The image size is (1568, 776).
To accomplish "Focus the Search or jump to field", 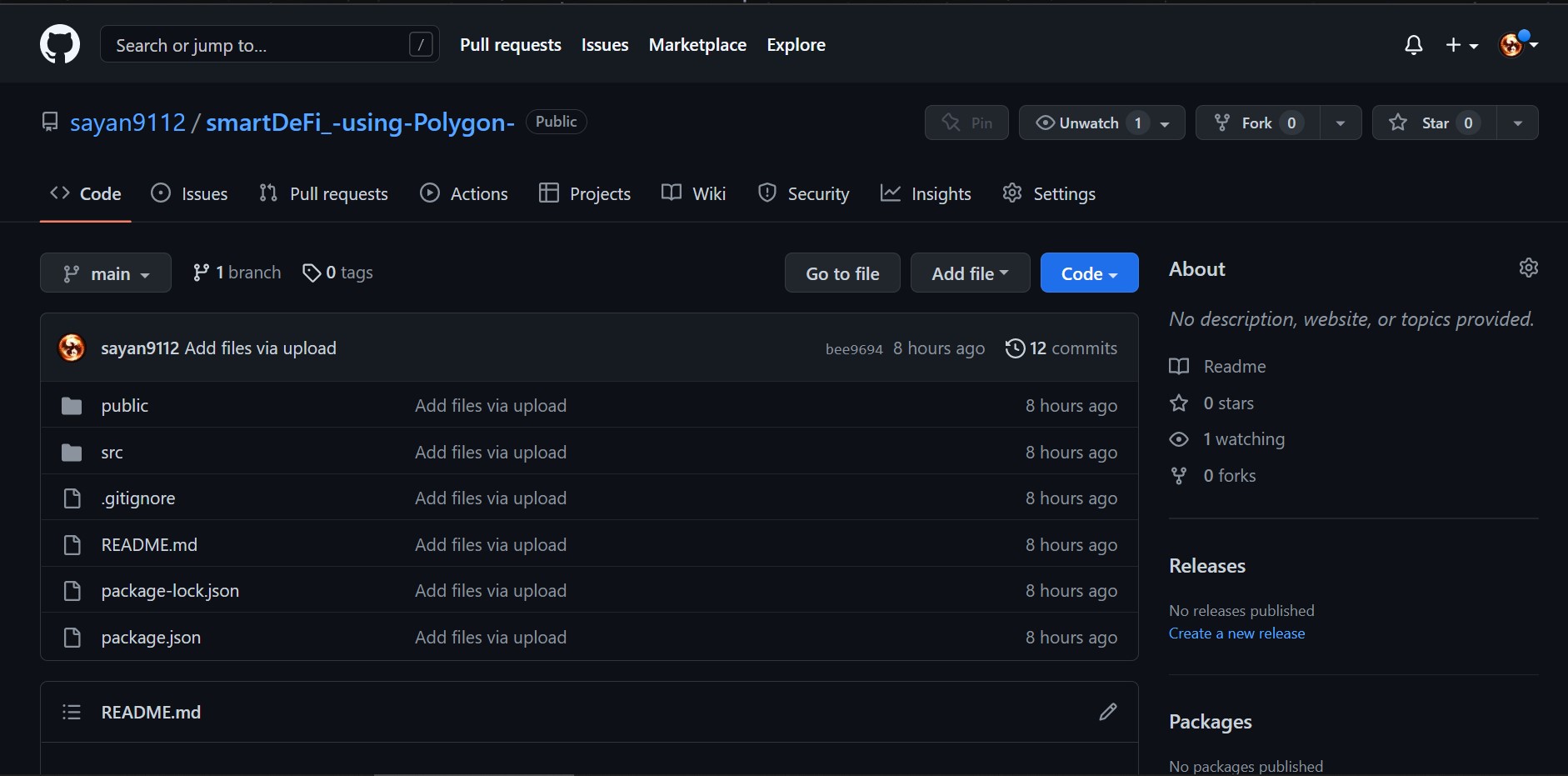I will point(270,44).
